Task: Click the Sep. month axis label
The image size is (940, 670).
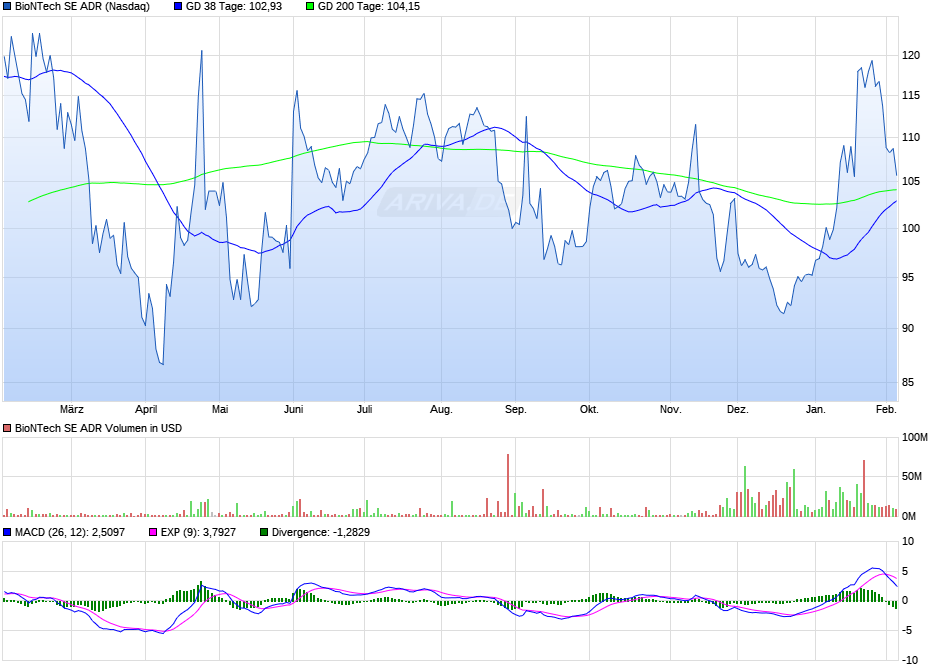Action: coord(516,409)
